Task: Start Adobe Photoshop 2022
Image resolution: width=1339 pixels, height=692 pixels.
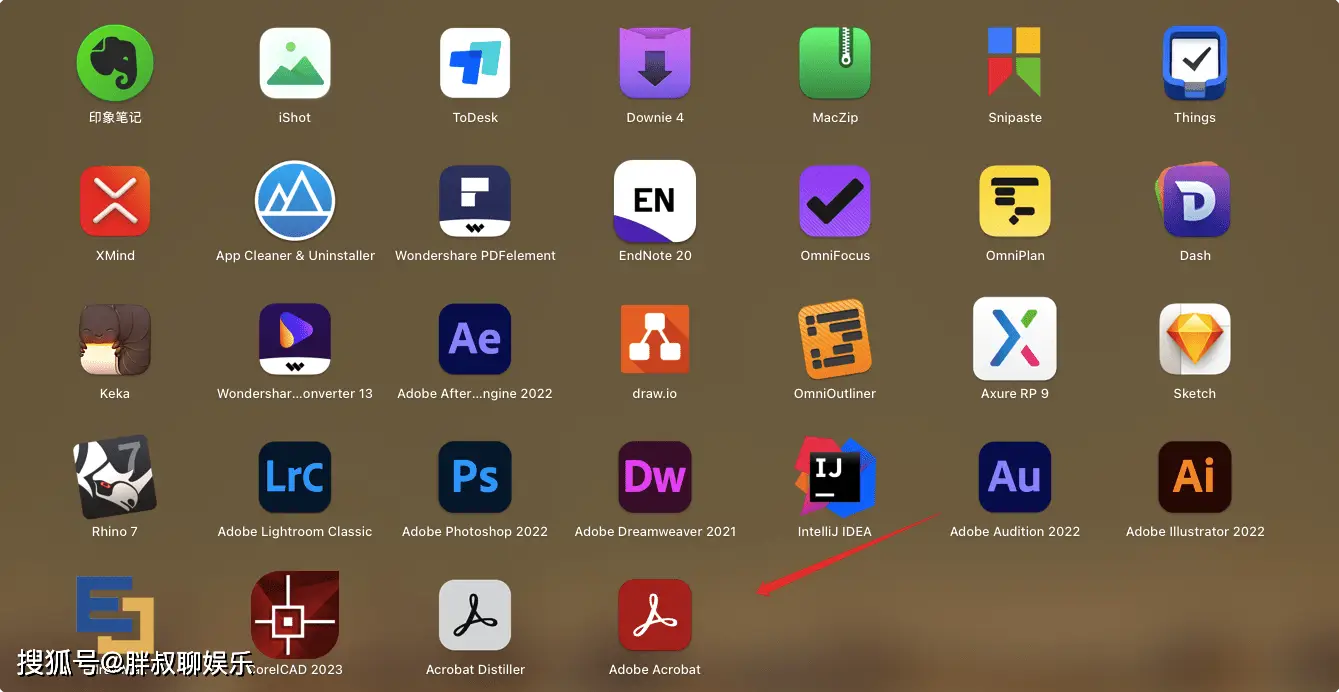Action: tap(474, 476)
